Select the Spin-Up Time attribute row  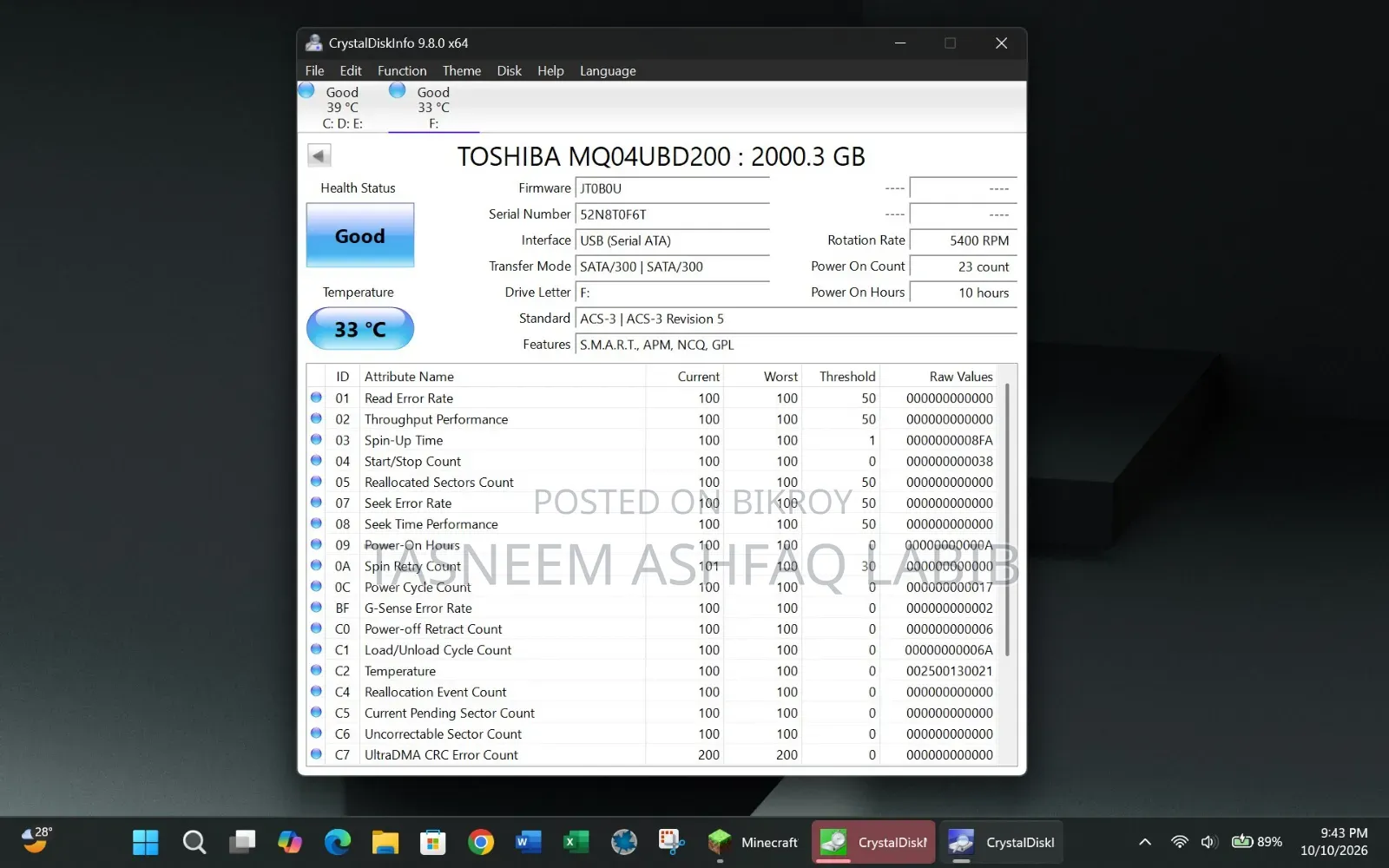click(x=654, y=440)
